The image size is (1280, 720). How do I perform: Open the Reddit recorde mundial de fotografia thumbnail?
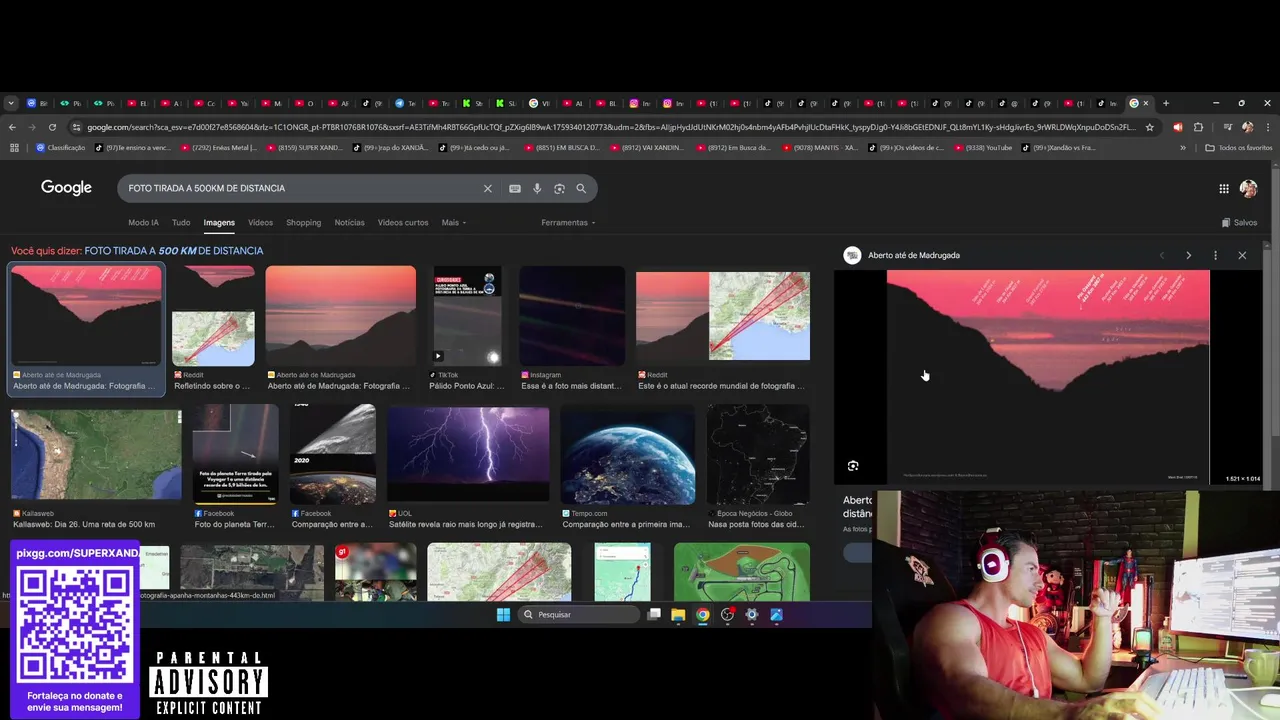click(723, 316)
